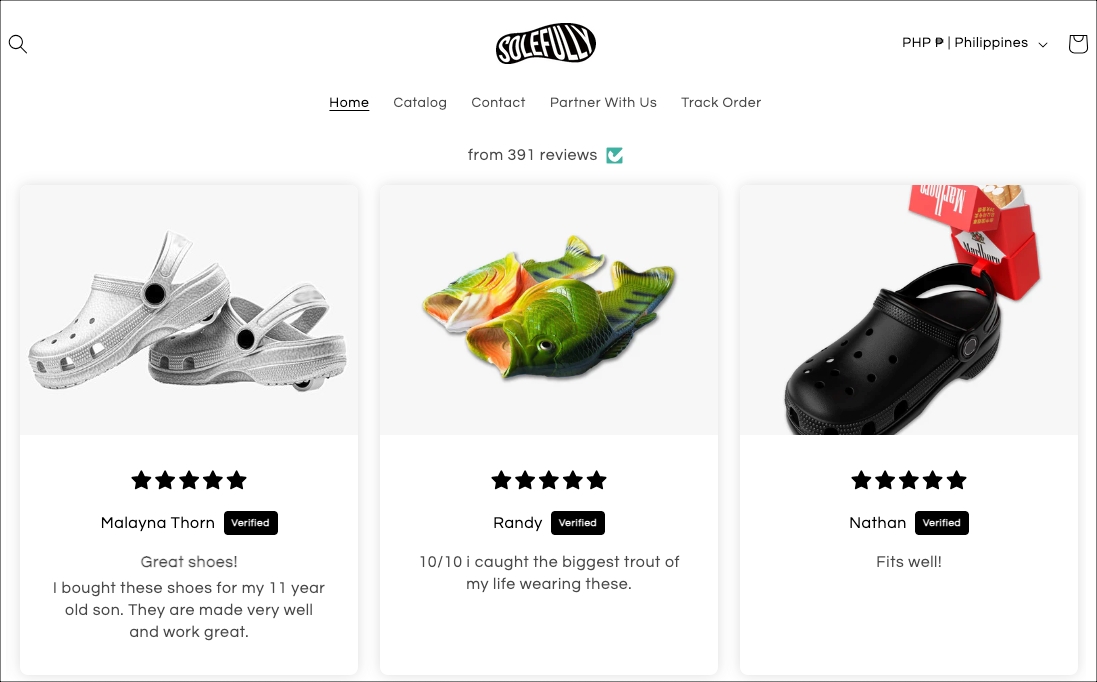Open the shopping cart bag icon
The height and width of the screenshot is (682, 1097).
(x=1077, y=43)
